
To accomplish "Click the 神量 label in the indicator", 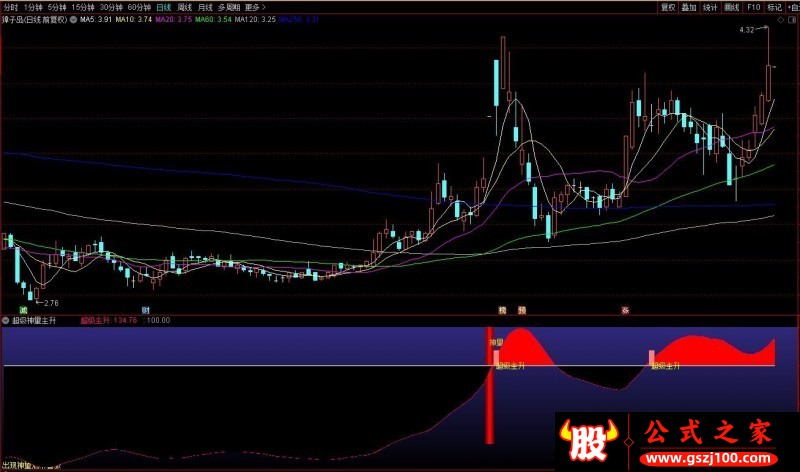I will [496, 342].
